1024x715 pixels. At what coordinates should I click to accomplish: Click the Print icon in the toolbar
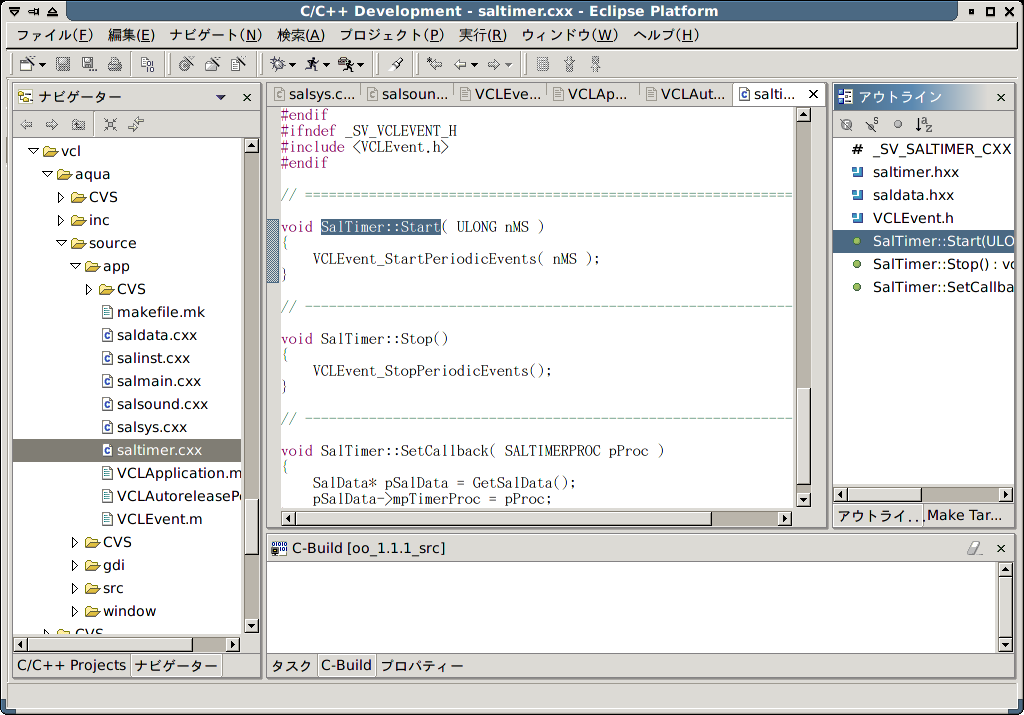(x=115, y=65)
